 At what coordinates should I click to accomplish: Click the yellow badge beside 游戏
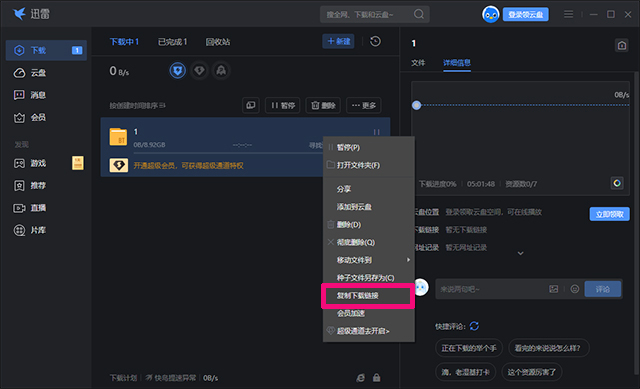click(78, 163)
